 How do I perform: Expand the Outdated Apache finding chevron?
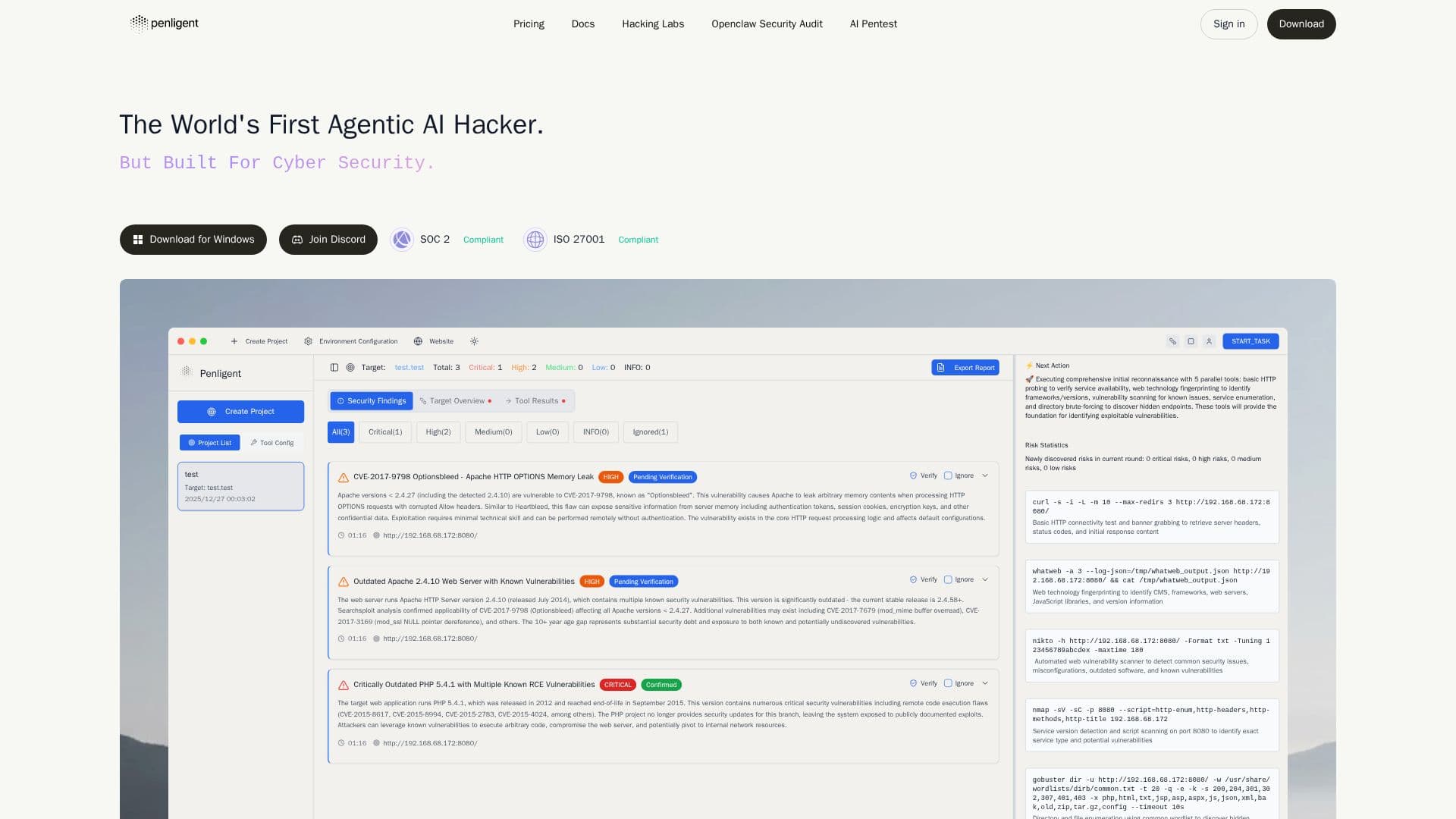point(985,580)
